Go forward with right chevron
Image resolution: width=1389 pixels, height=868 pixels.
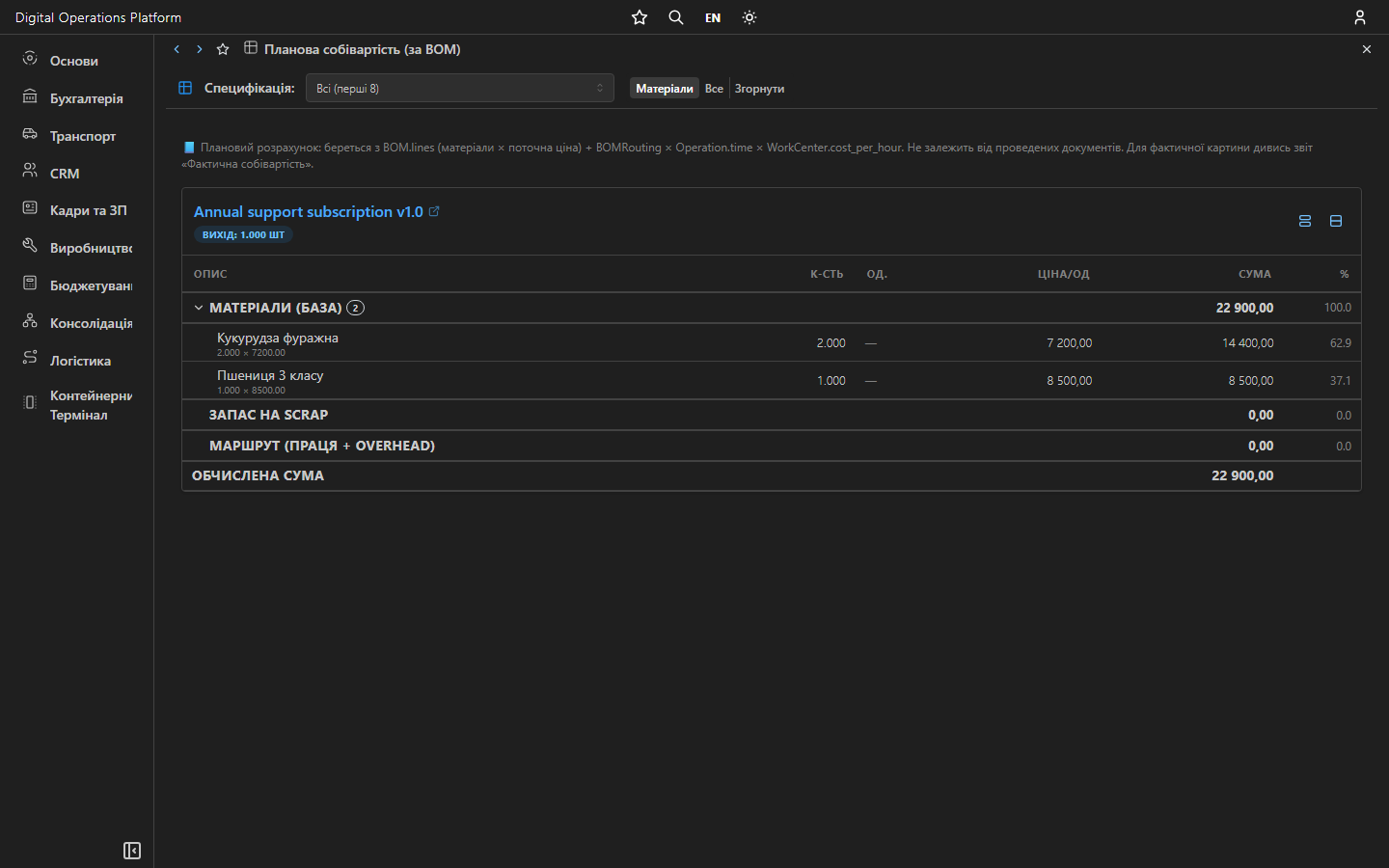coord(200,49)
